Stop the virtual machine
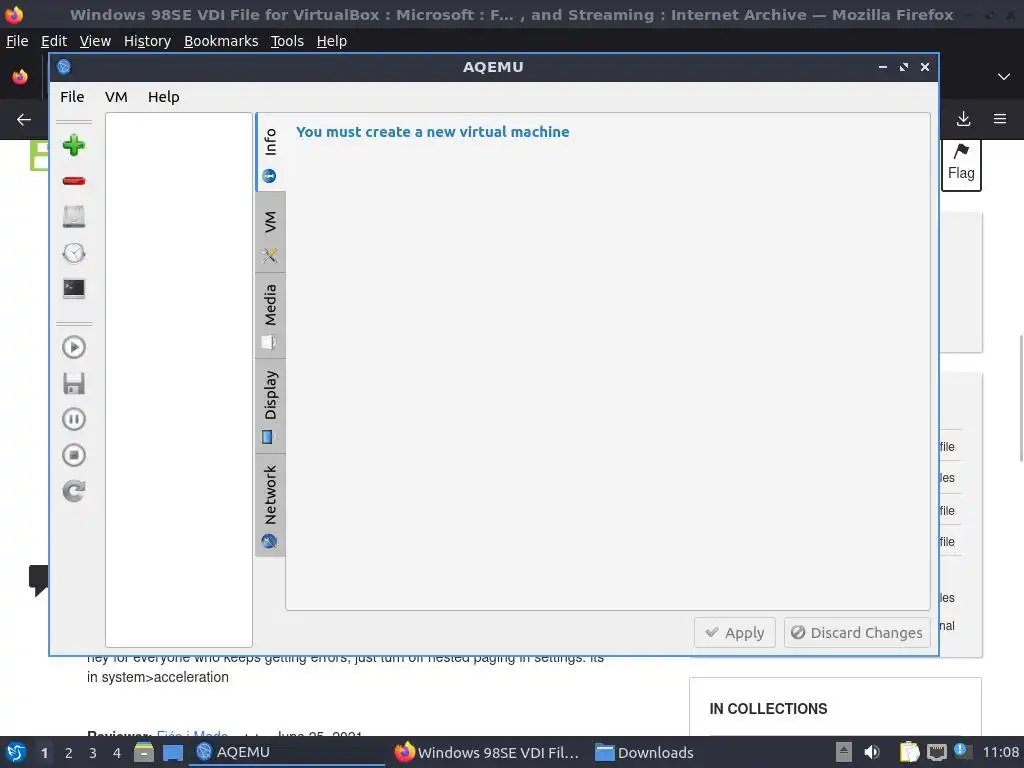The height and width of the screenshot is (768, 1024). [74, 455]
